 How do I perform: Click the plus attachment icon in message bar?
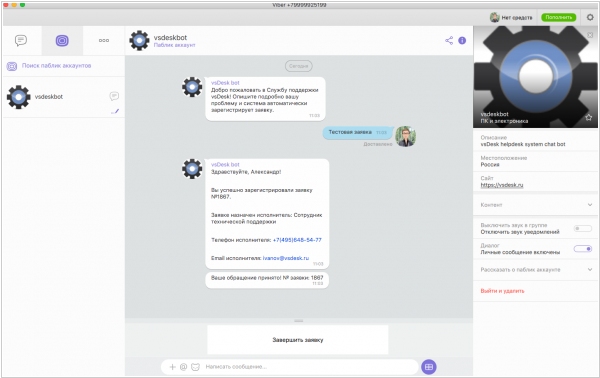click(173, 367)
